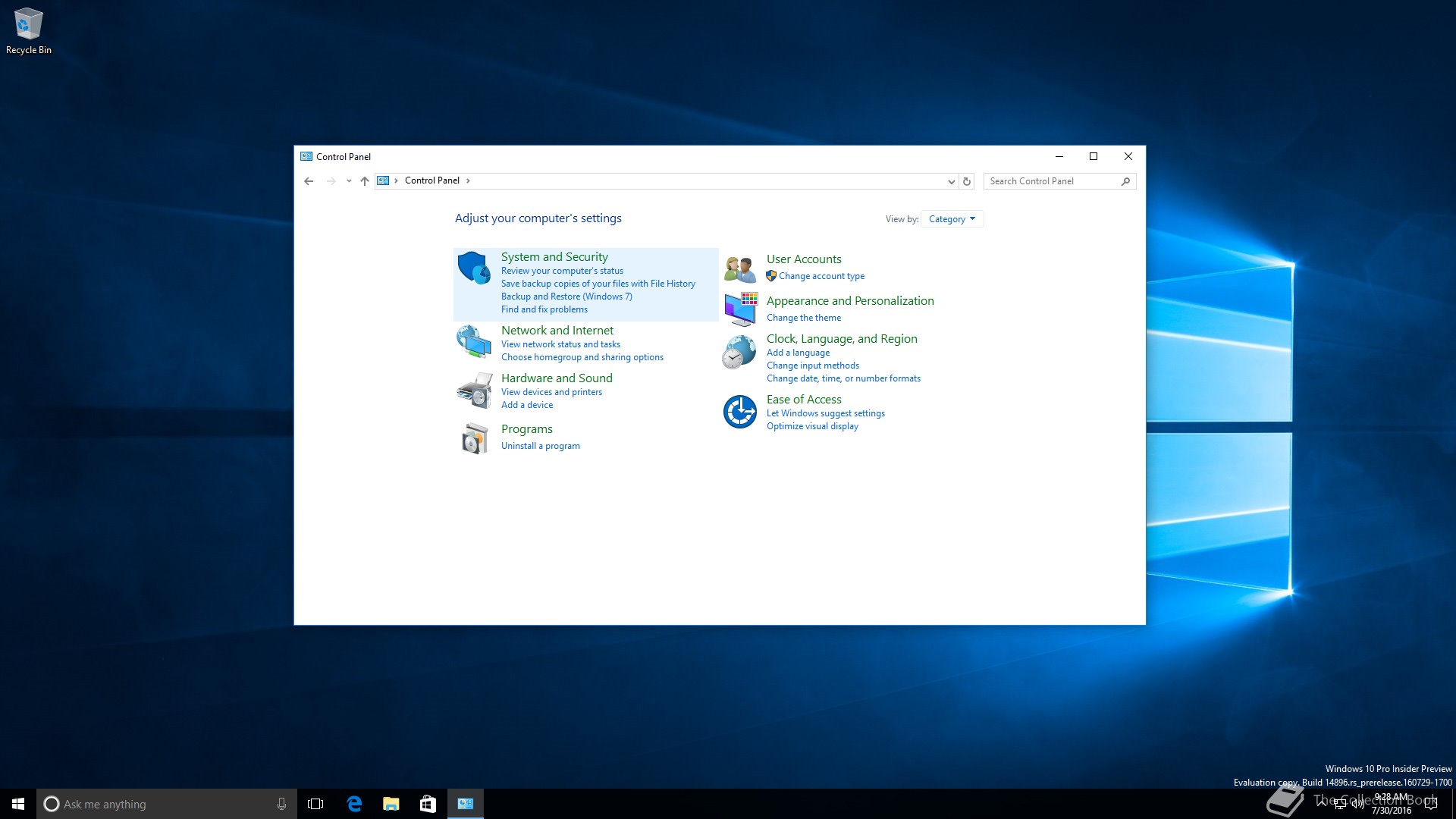The height and width of the screenshot is (819, 1456).
Task: Open the Hardware and Sound printer icon
Action: tap(474, 391)
